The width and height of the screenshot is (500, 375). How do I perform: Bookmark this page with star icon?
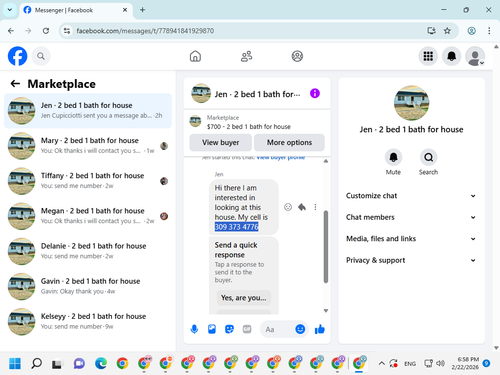coord(447,31)
